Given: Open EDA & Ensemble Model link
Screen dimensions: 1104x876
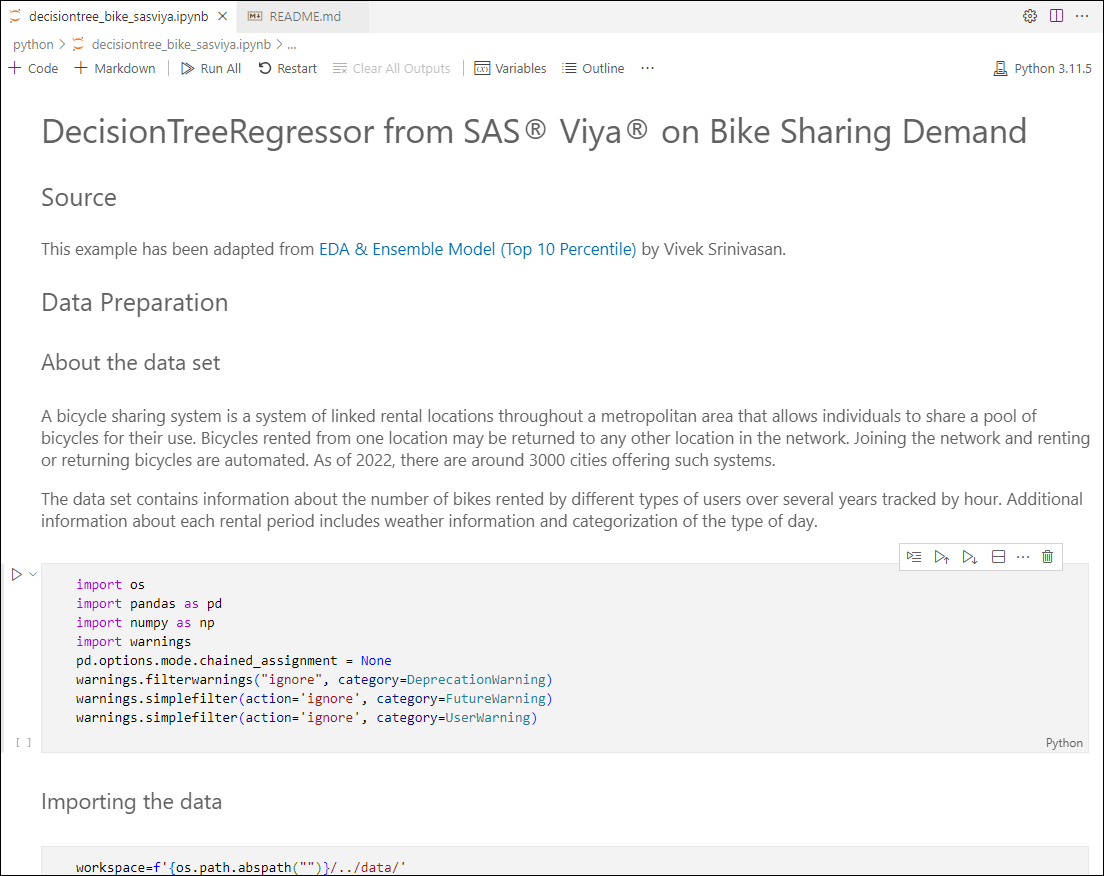Looking at the screenshot, I should (x=477, y=249).
